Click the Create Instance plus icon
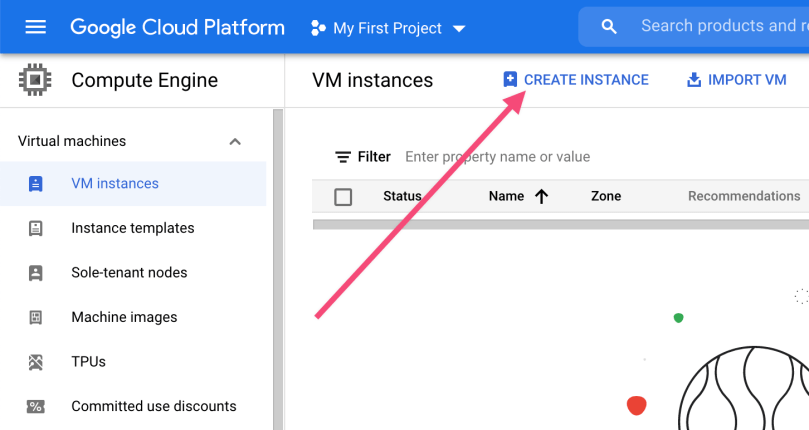Viewport: 809px width, 430px height. click(x=510, y=79)
